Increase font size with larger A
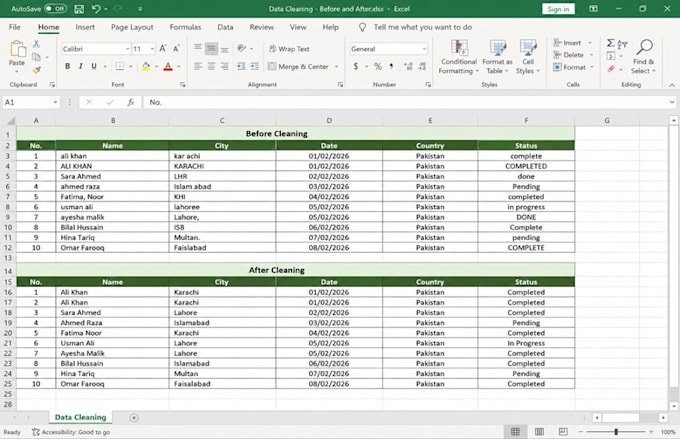Screen dimensions: 680x439 pyautogui.click(x=163, y=49)
